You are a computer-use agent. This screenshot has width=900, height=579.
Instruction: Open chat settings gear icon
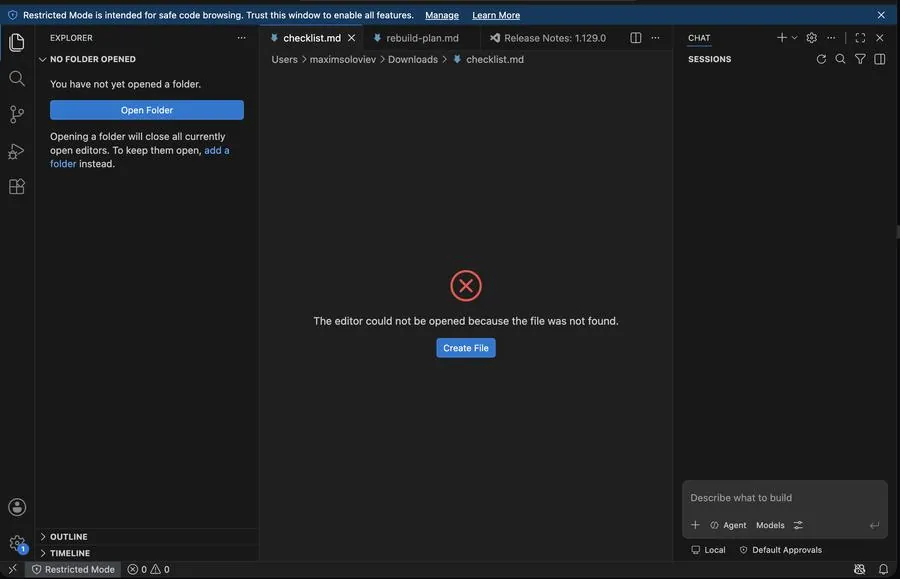tap(811, 38)
